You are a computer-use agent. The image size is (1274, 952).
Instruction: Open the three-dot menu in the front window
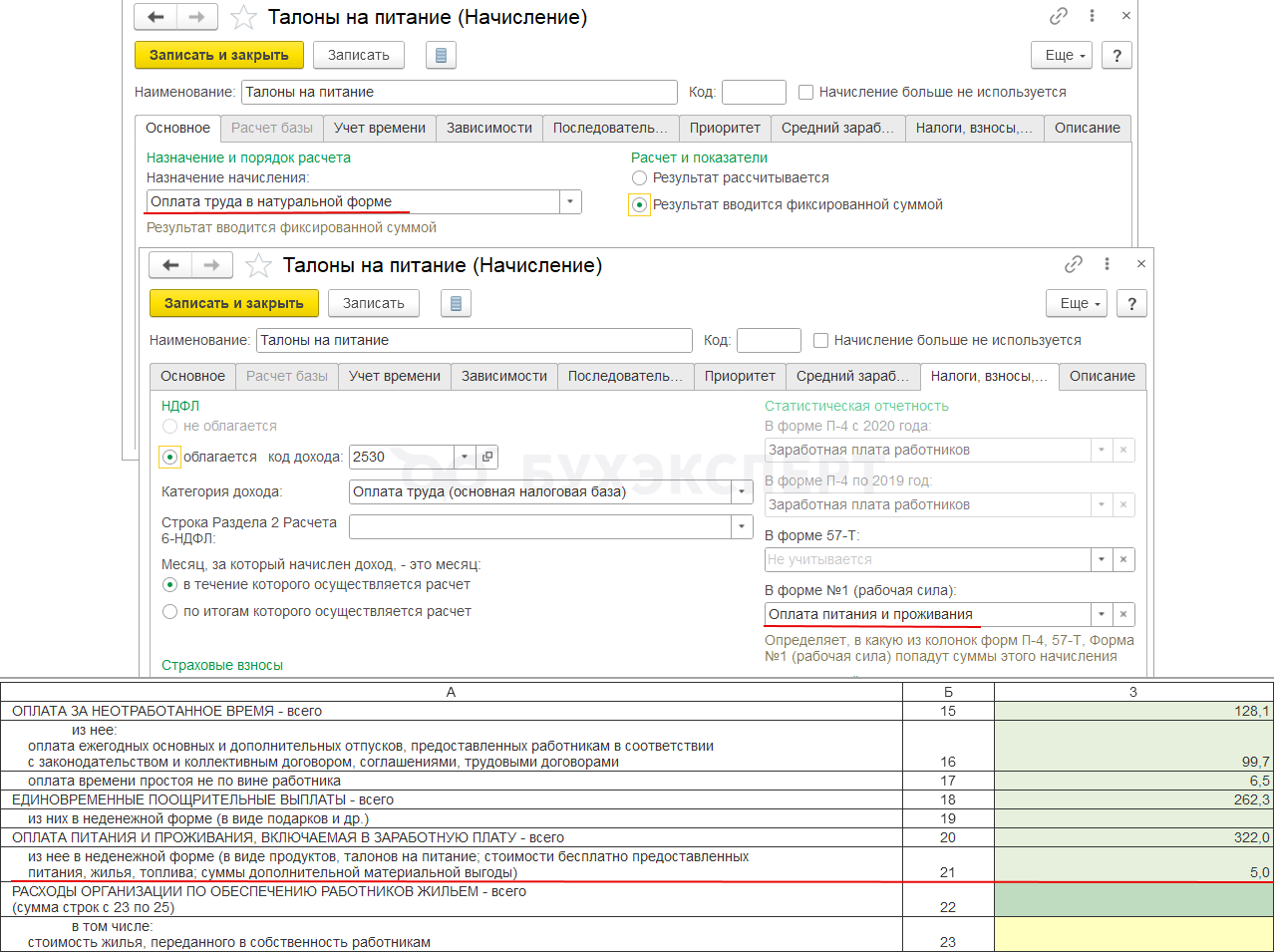pyautogui.click(x=1107, y=264)
